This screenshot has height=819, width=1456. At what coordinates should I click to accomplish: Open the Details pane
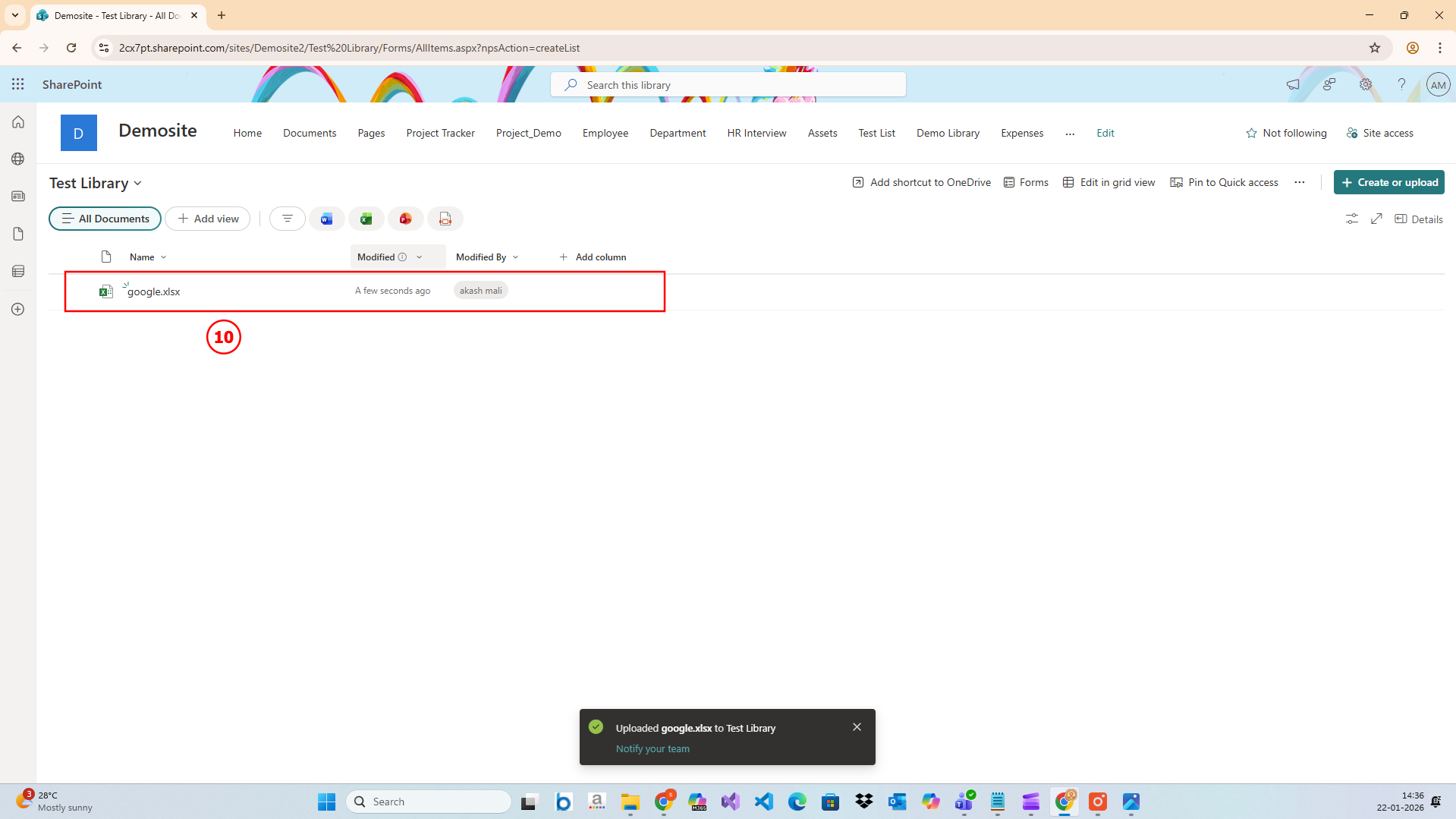pyautogui.click(x=1419, y=219)
